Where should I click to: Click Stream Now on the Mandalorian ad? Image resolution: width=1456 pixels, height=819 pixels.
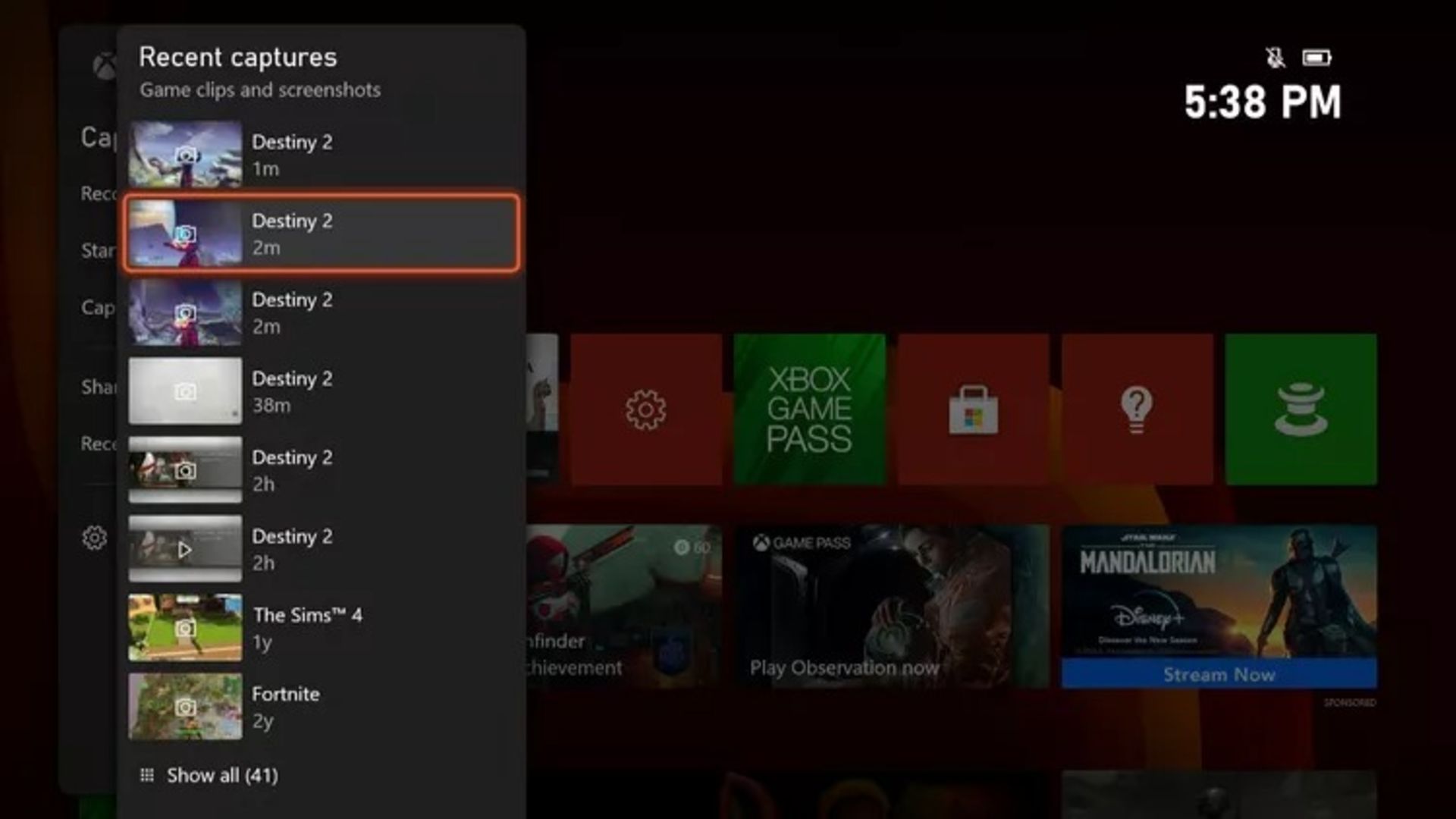pos(1219,674)
